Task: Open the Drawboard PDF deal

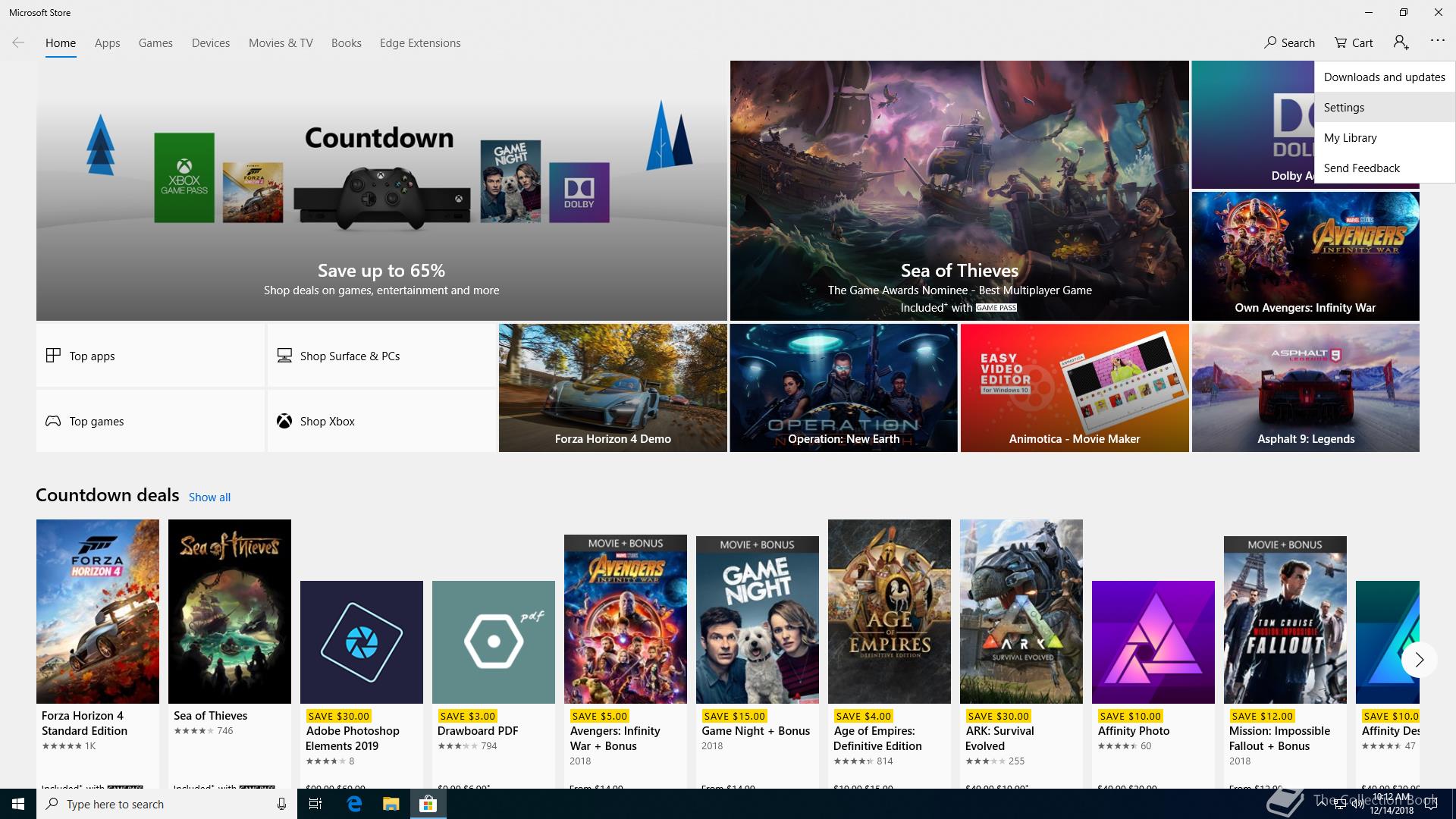Action: coord(494,684)
